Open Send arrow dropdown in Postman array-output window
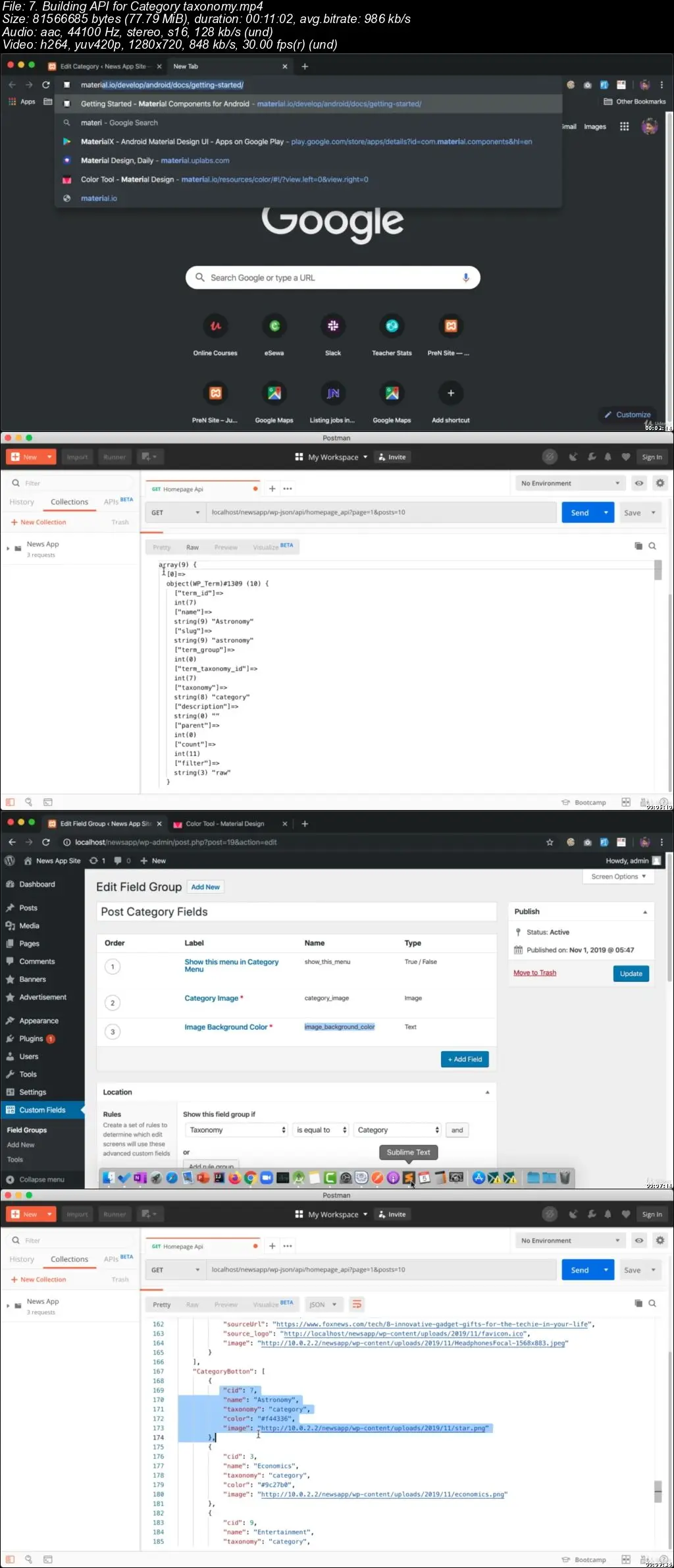 pos(606,512)
